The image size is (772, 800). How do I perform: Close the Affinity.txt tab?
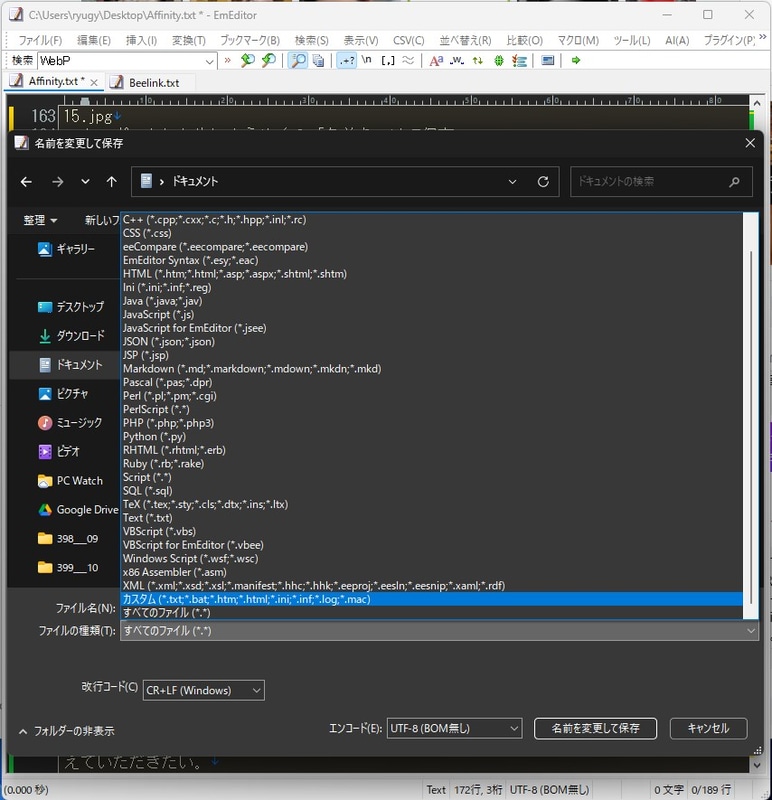(94, 82)
